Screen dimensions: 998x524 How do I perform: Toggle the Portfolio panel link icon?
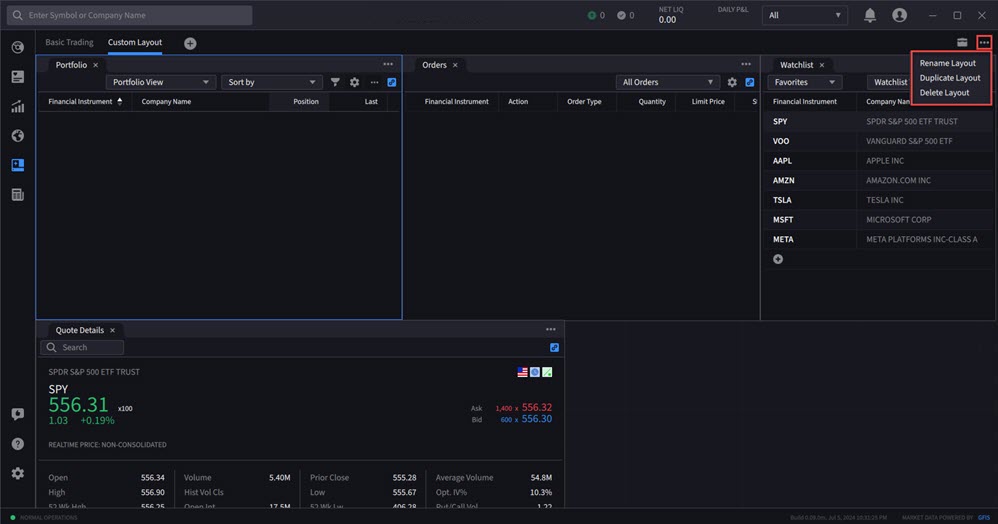coord(392,82)
